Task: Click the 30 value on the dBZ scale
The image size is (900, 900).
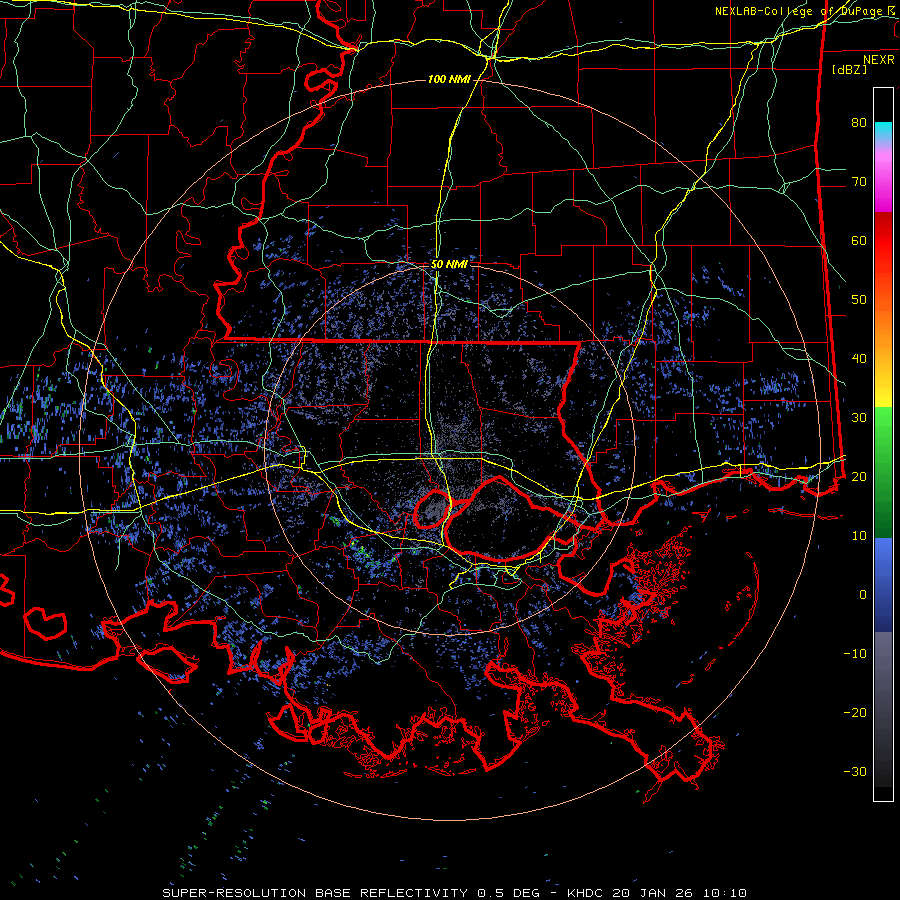Action: pyautogui.click(x=859, y=417)
